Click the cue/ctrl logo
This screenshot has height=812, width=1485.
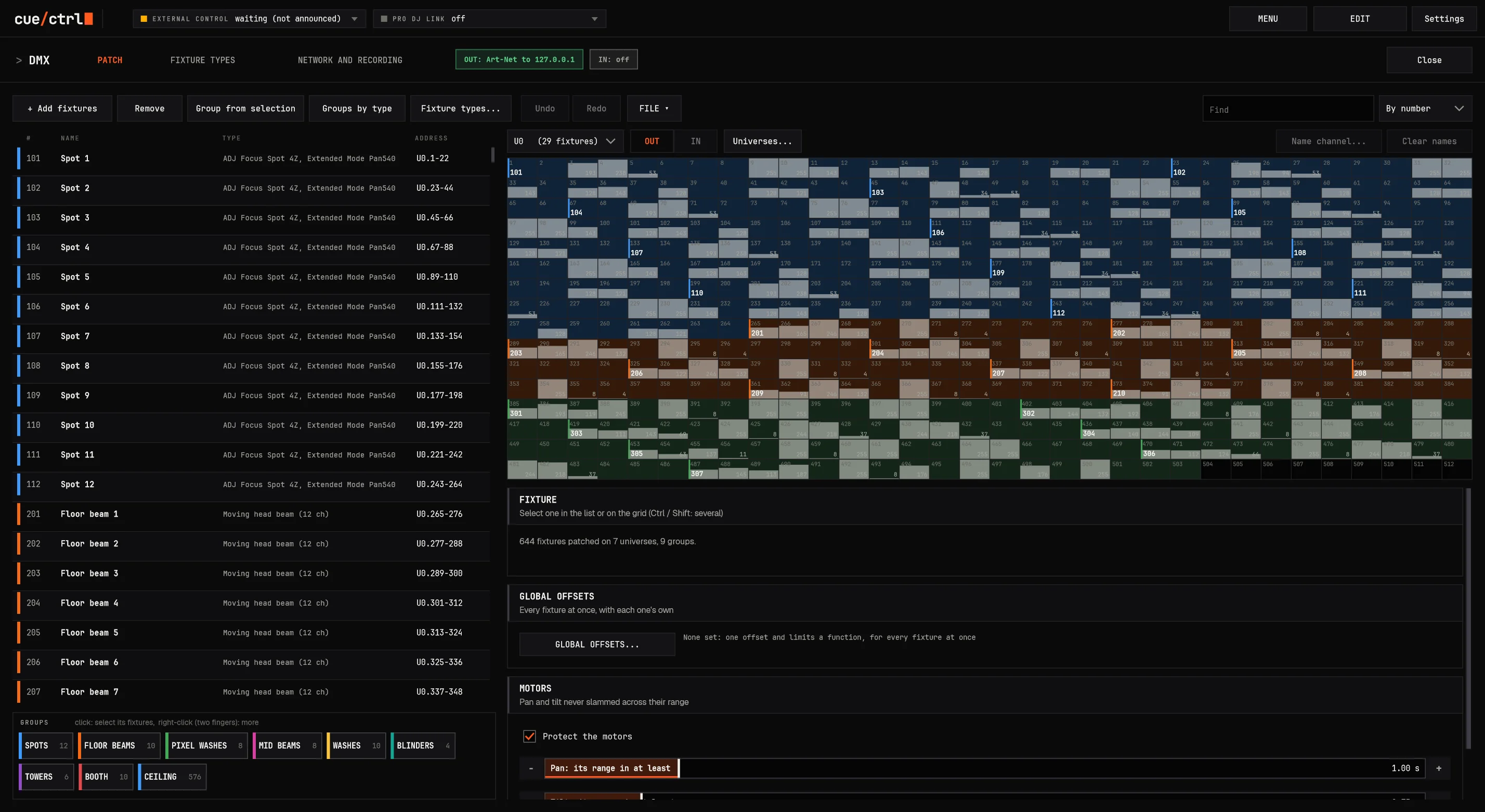tap(54, 18)
